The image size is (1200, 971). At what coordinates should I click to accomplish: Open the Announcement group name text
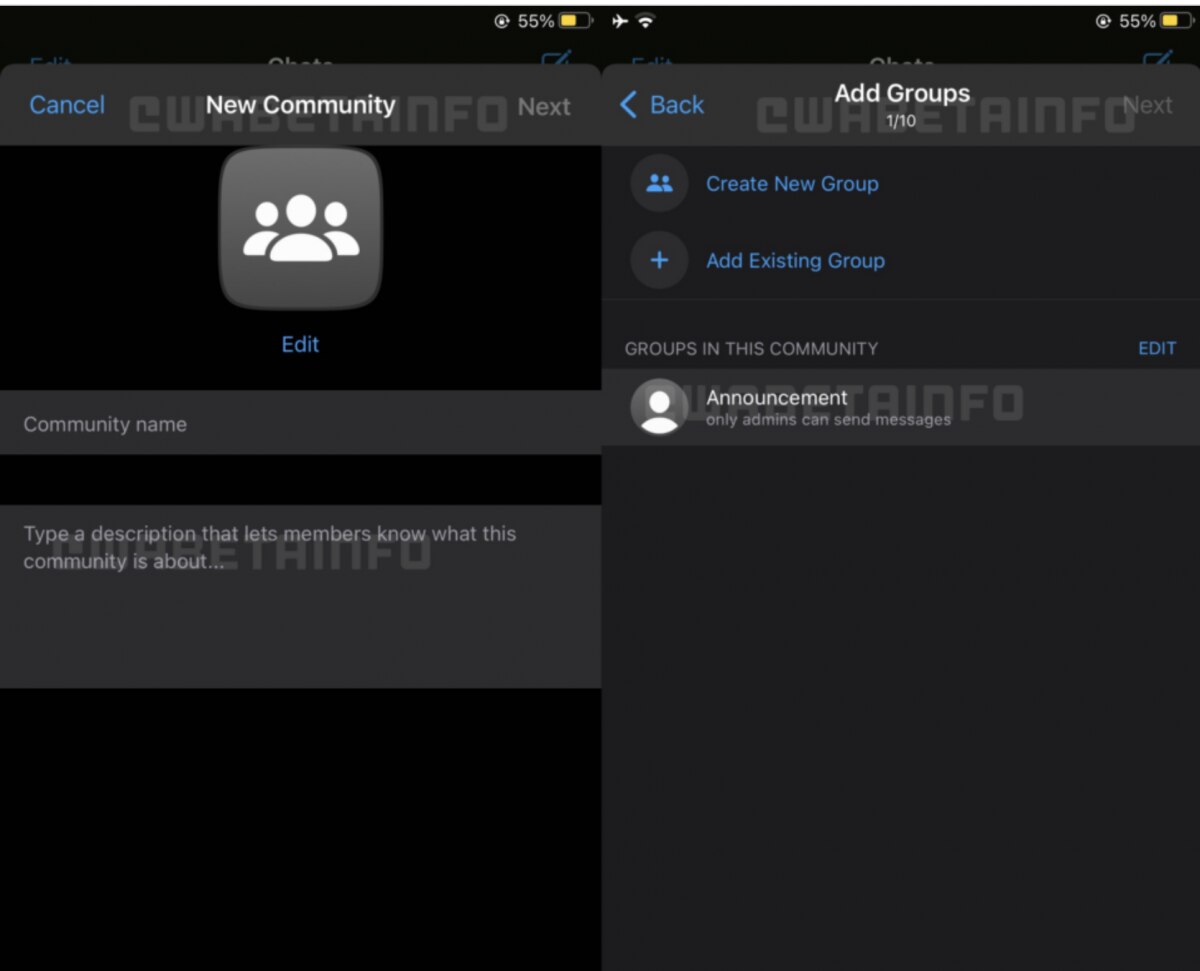coord(776,397)
